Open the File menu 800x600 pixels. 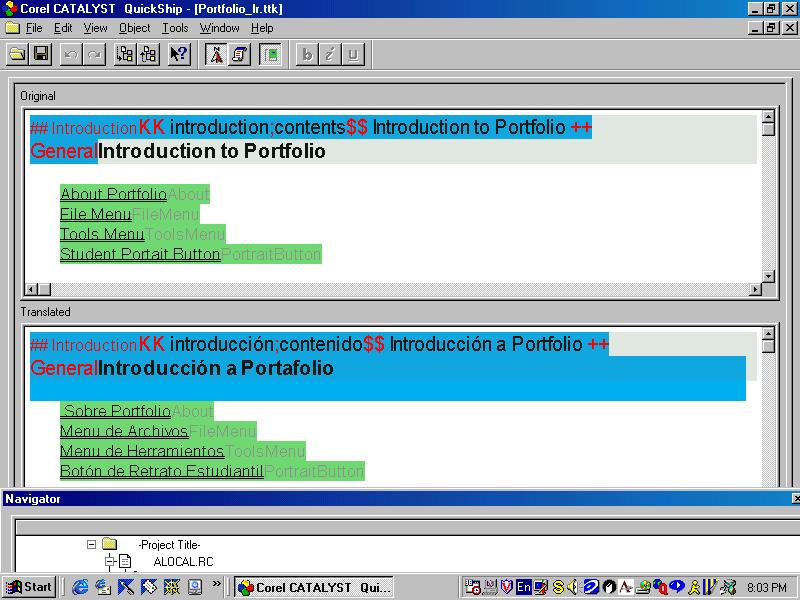34,28
